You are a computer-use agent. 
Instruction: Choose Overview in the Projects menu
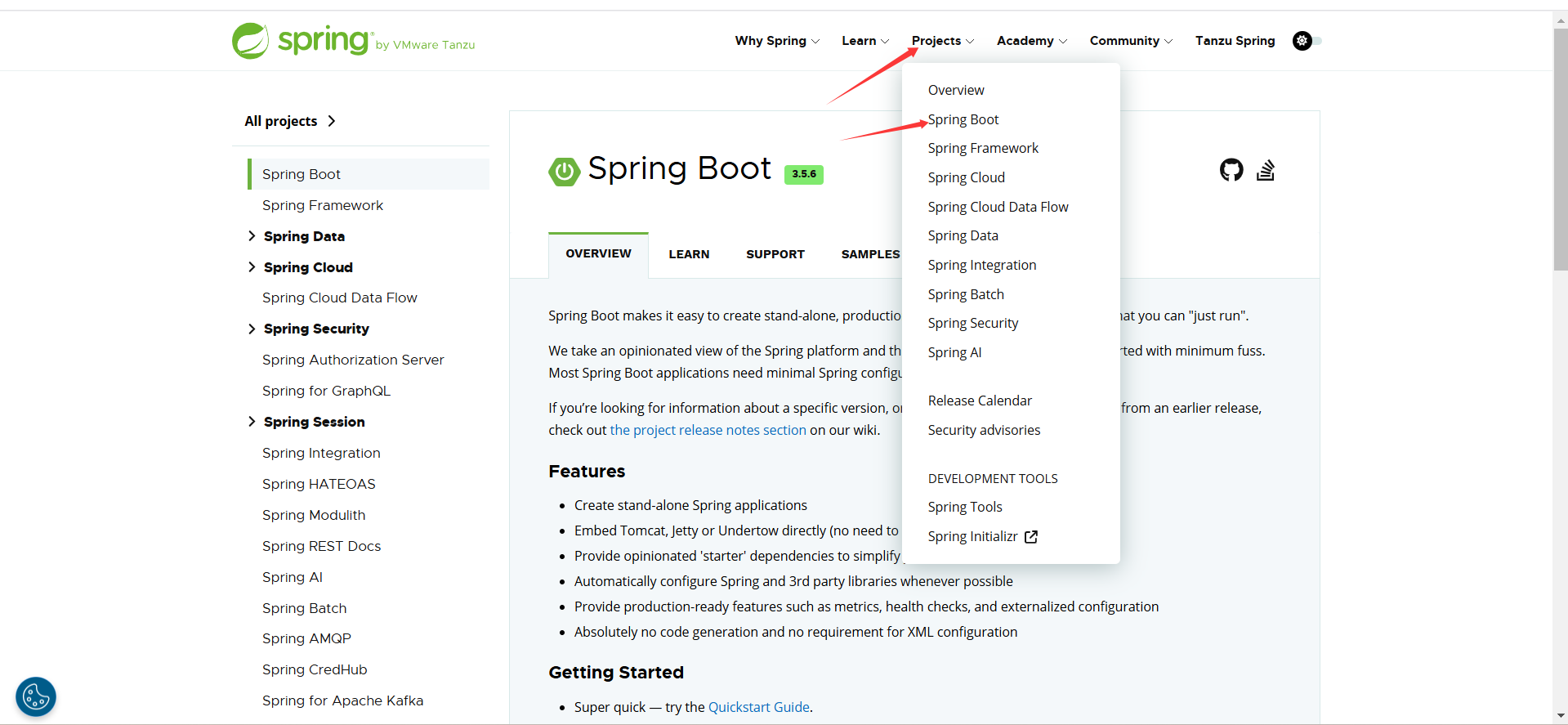pyautogui.click(x=956, y=90)
